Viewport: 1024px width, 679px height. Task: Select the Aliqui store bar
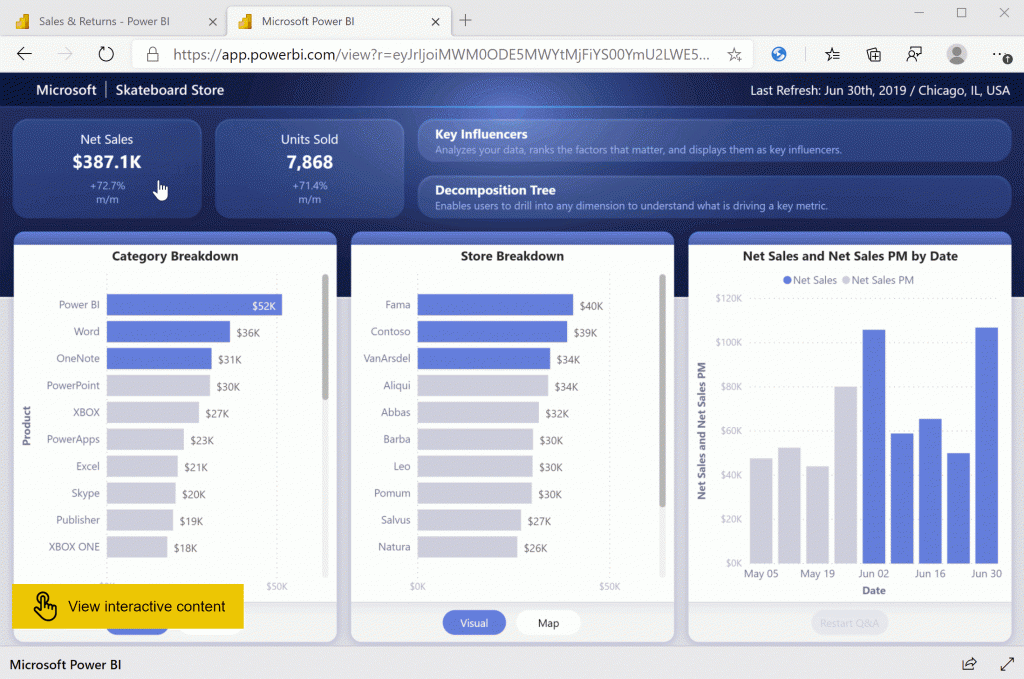tap(483, 386)
